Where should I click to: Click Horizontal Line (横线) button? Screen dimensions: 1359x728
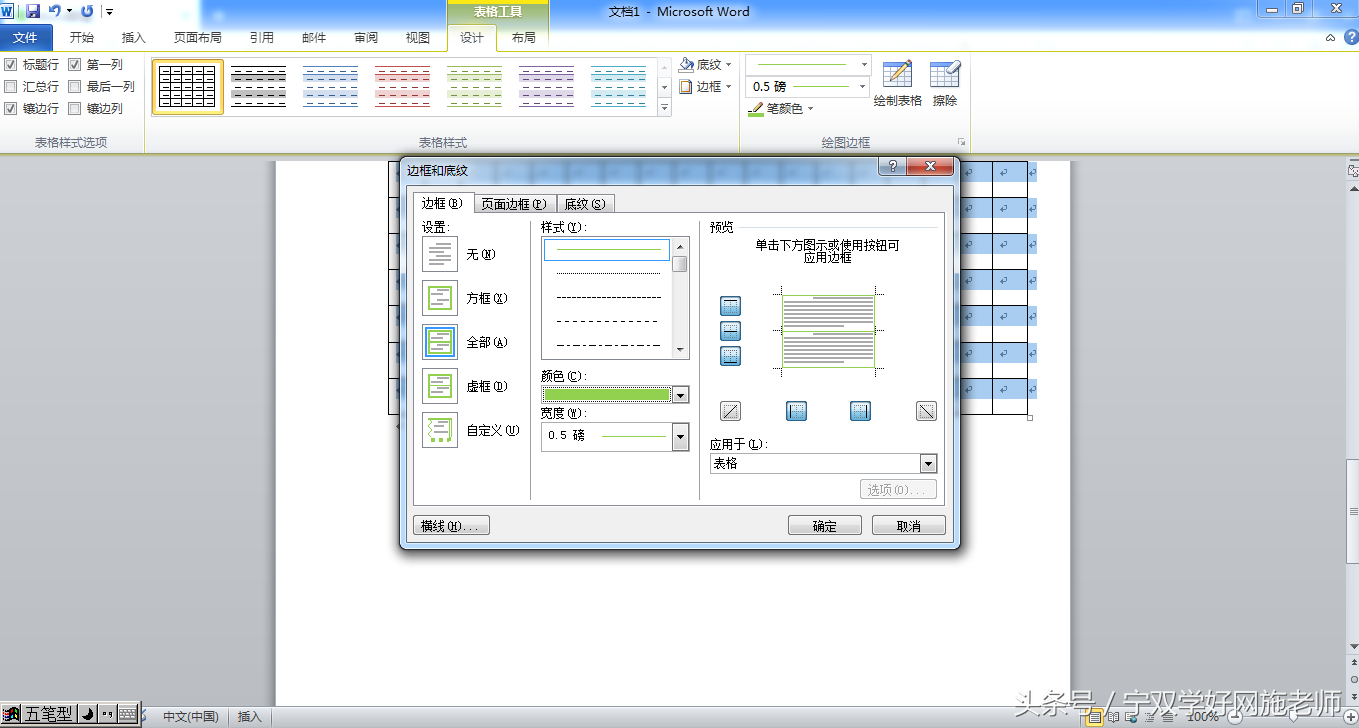coord(451,526)
